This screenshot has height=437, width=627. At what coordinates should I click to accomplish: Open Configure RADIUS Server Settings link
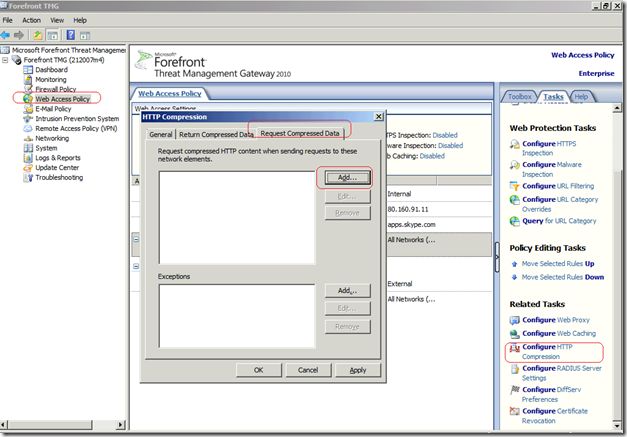pos(561,373)
